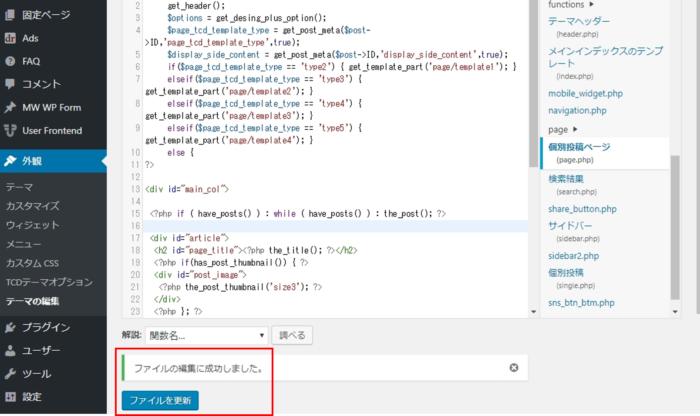This screenshot has width=700, height=416.
Task: Click the 調べる lookup button
Action: click(294, 335)
